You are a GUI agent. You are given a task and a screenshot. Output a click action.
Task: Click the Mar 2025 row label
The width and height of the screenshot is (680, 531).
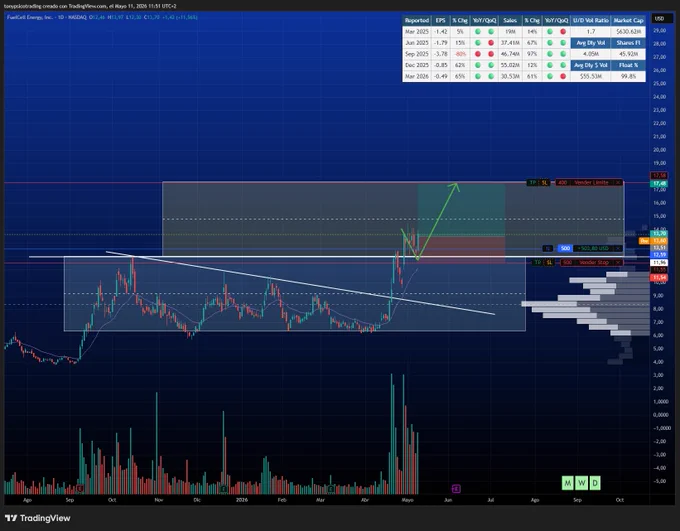pyautogui.click(x=417, y=32)
